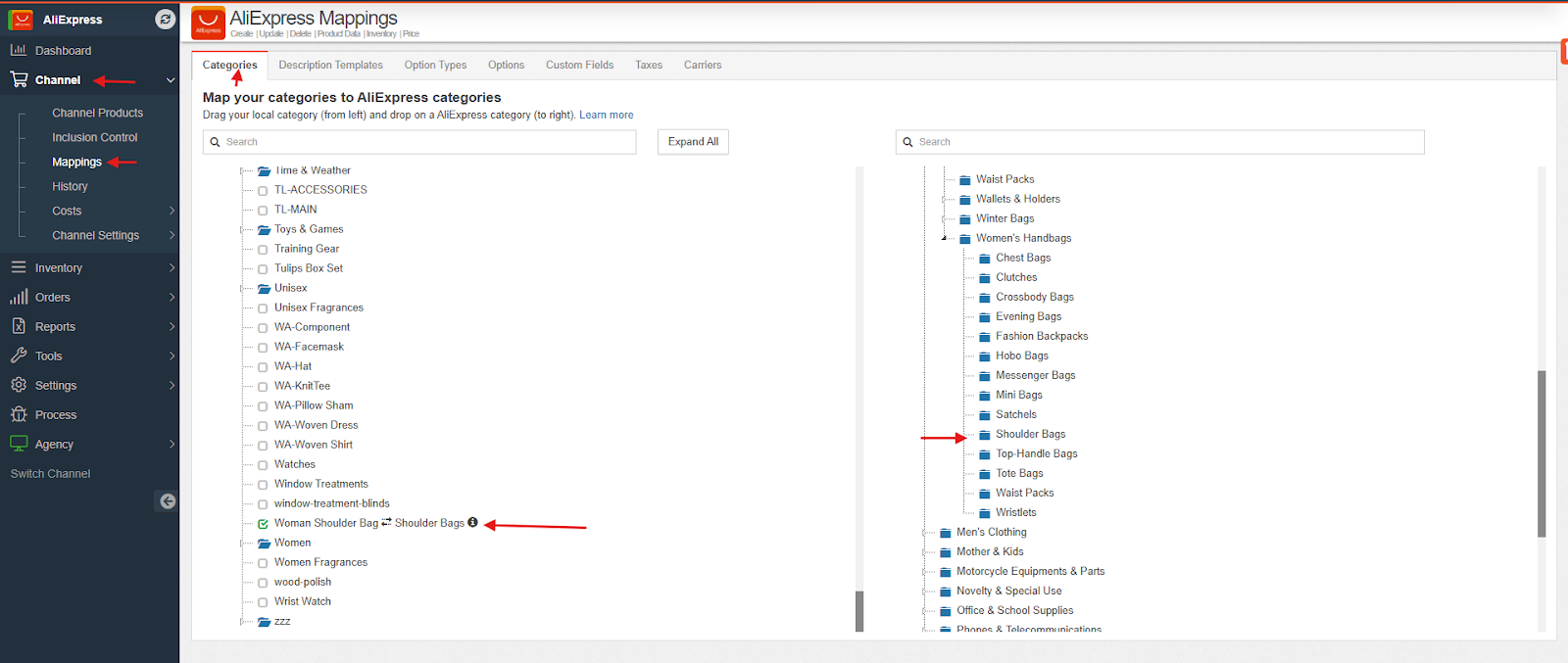Open the Taxes tab
Viewport: 1568px width, 663px height.
(649, 65)
